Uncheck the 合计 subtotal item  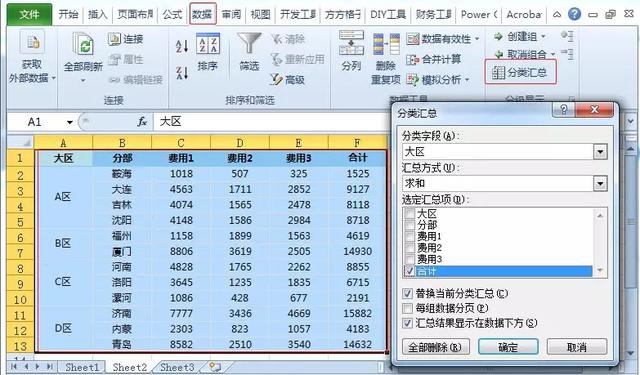(409, 271)
